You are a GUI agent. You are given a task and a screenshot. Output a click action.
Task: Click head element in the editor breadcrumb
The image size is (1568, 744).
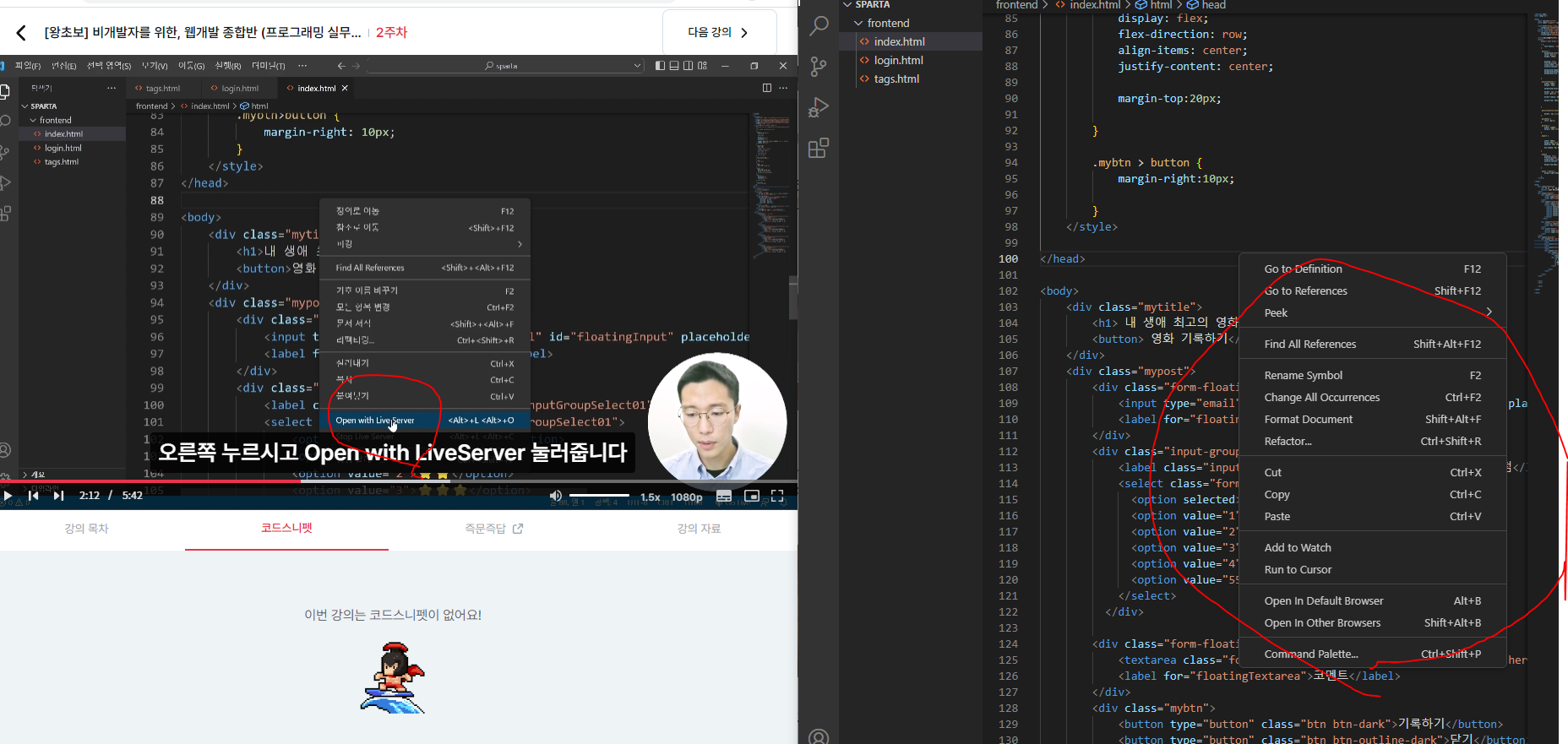pos(1212,5)
